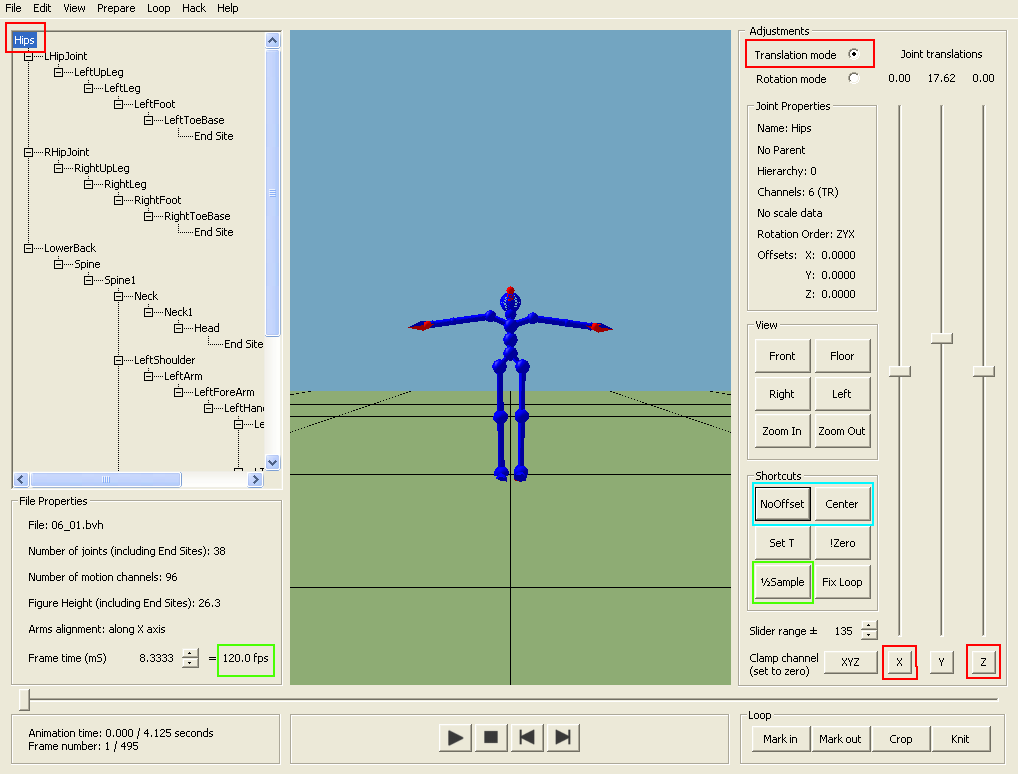Clamp the X channel to zero
Viewport: 1018px width, 774px height.
tap(899, 662)
